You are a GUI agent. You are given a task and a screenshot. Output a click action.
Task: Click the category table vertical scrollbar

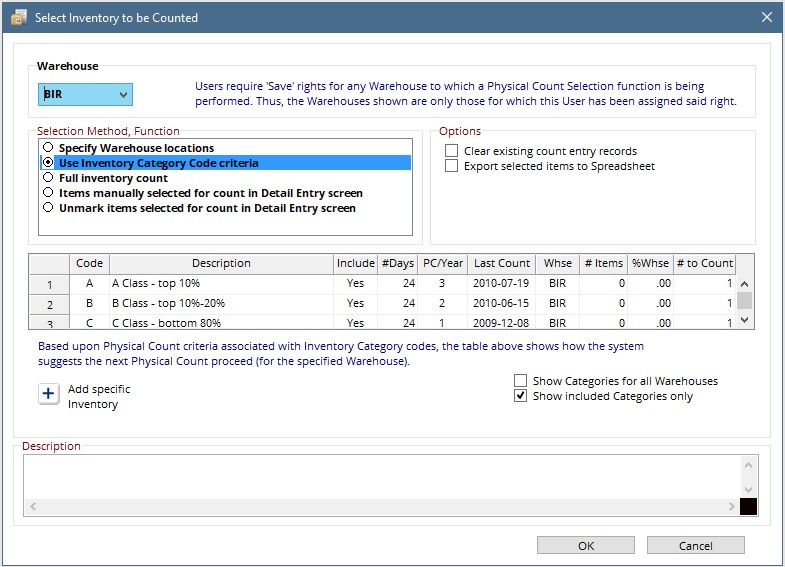coord(745,300)
